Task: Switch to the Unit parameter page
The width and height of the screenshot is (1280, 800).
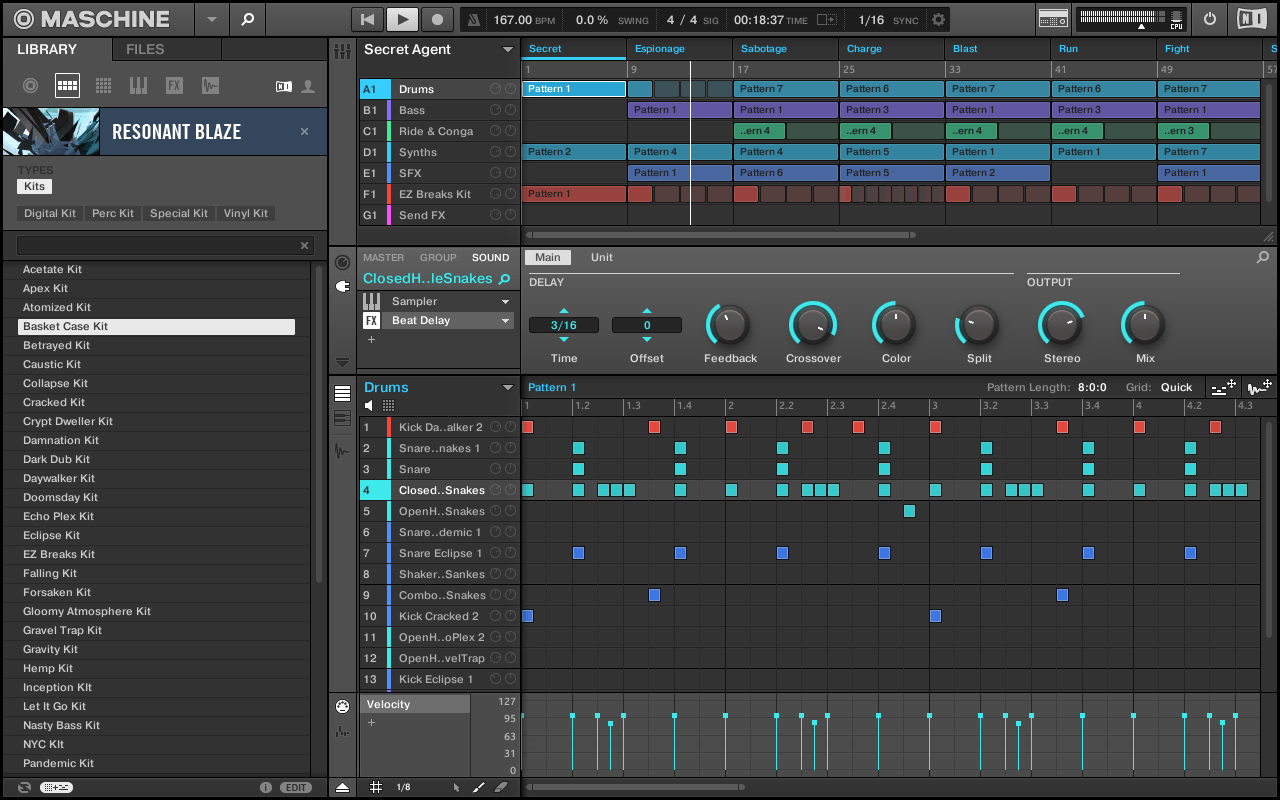Action: [x=602, y=258]
